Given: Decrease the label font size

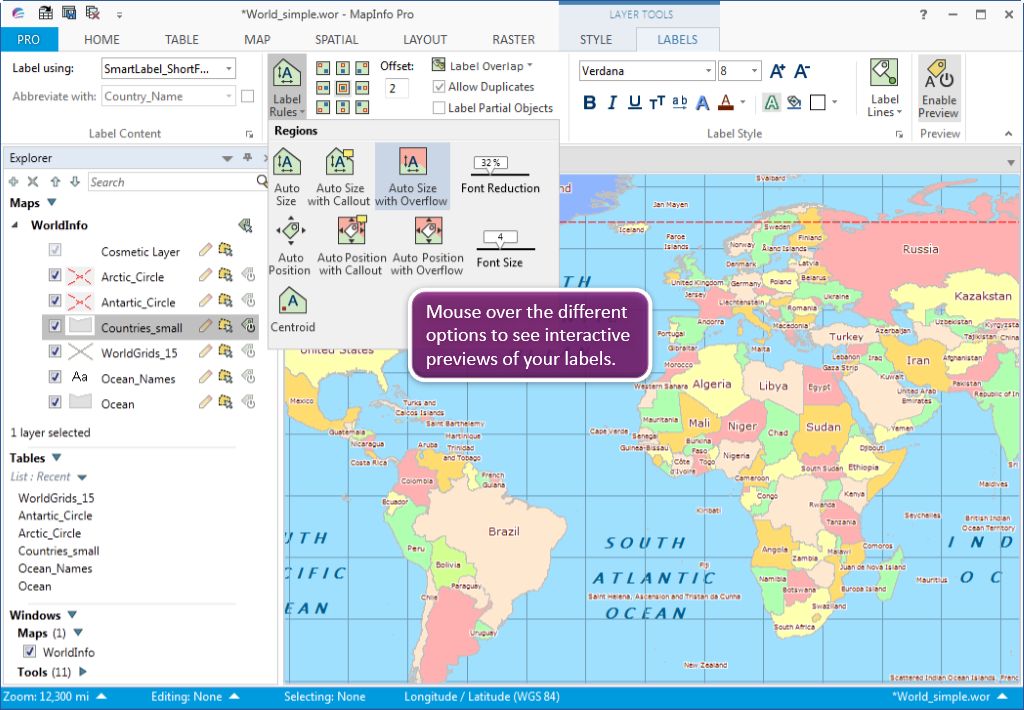Looking at the screenshot, I should click(802, 71).
